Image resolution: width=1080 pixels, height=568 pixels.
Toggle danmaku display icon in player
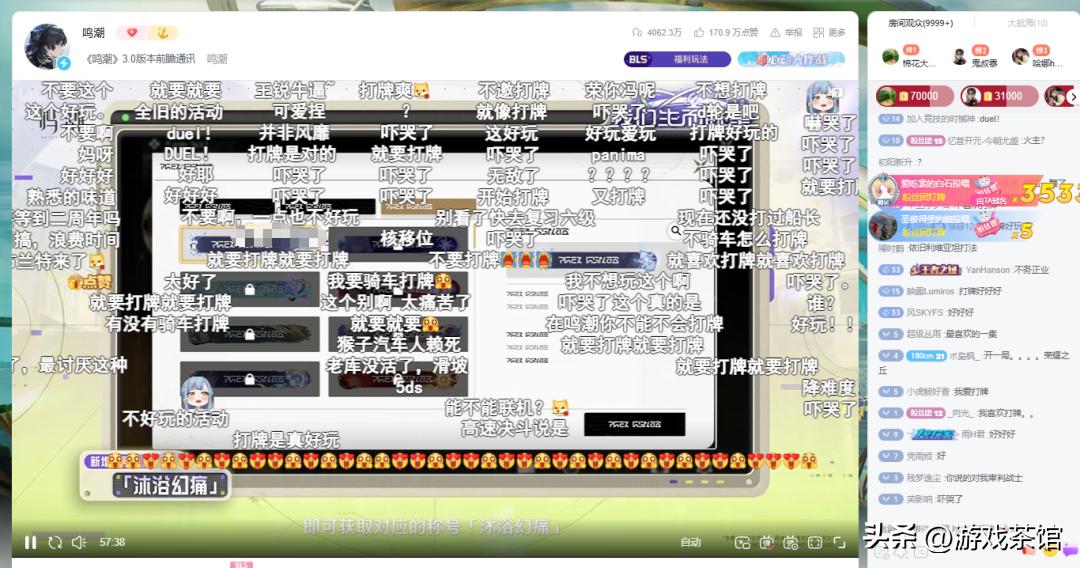pyautogui.click(x=767, y=543)
